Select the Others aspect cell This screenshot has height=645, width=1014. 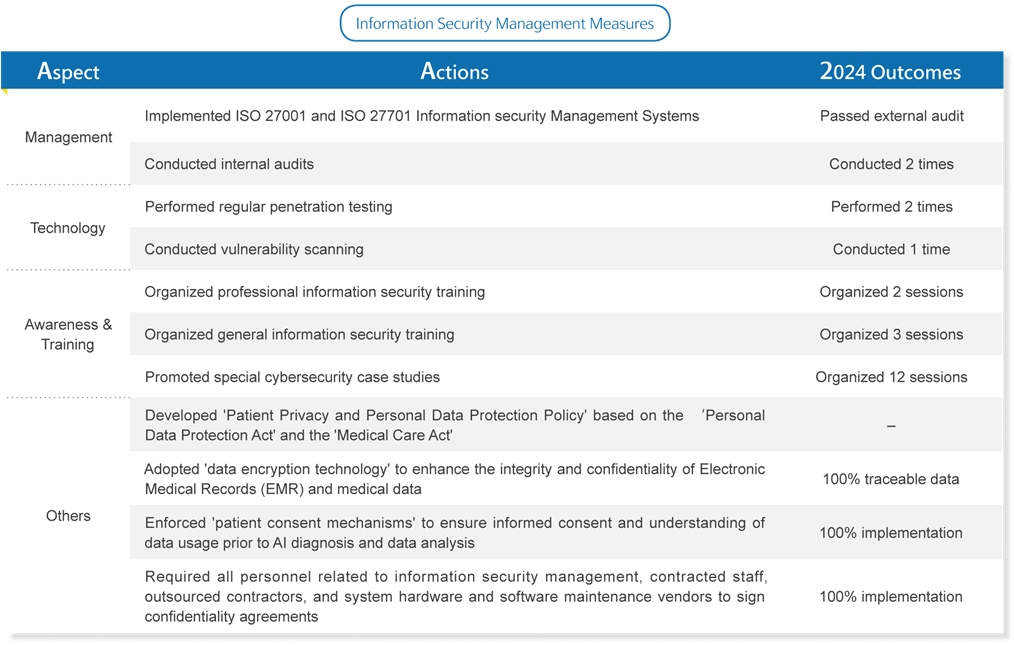pos(68,516)
